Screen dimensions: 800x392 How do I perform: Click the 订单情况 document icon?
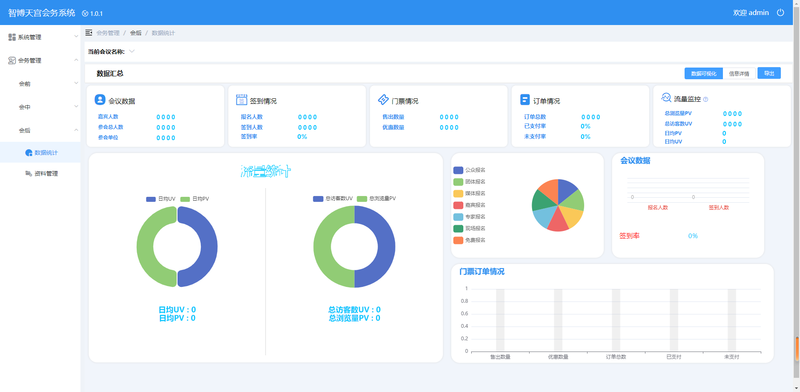click(x=525, y=100)
